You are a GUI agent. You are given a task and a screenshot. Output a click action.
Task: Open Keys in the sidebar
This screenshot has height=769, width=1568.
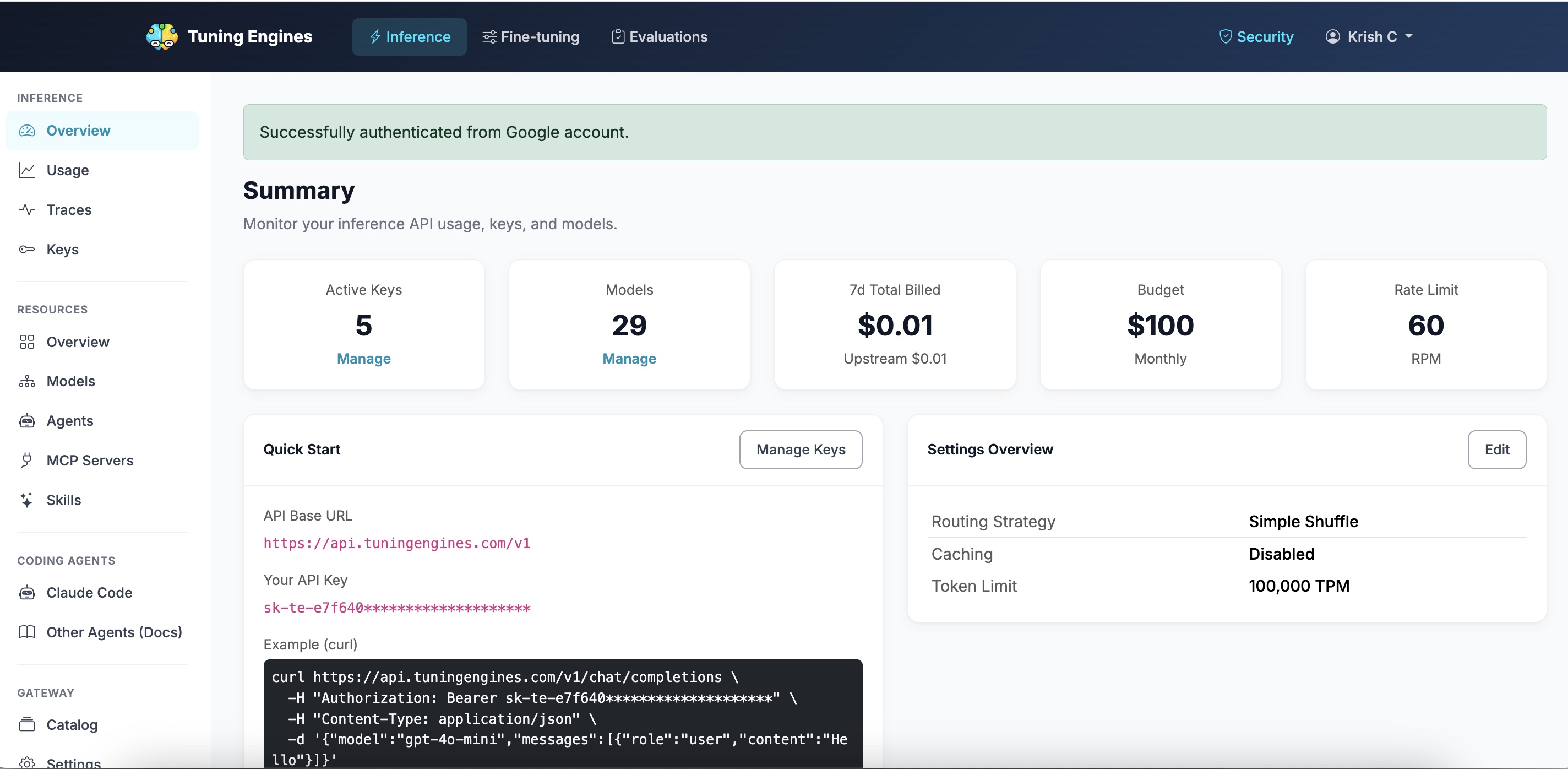(x=102, y=249)
